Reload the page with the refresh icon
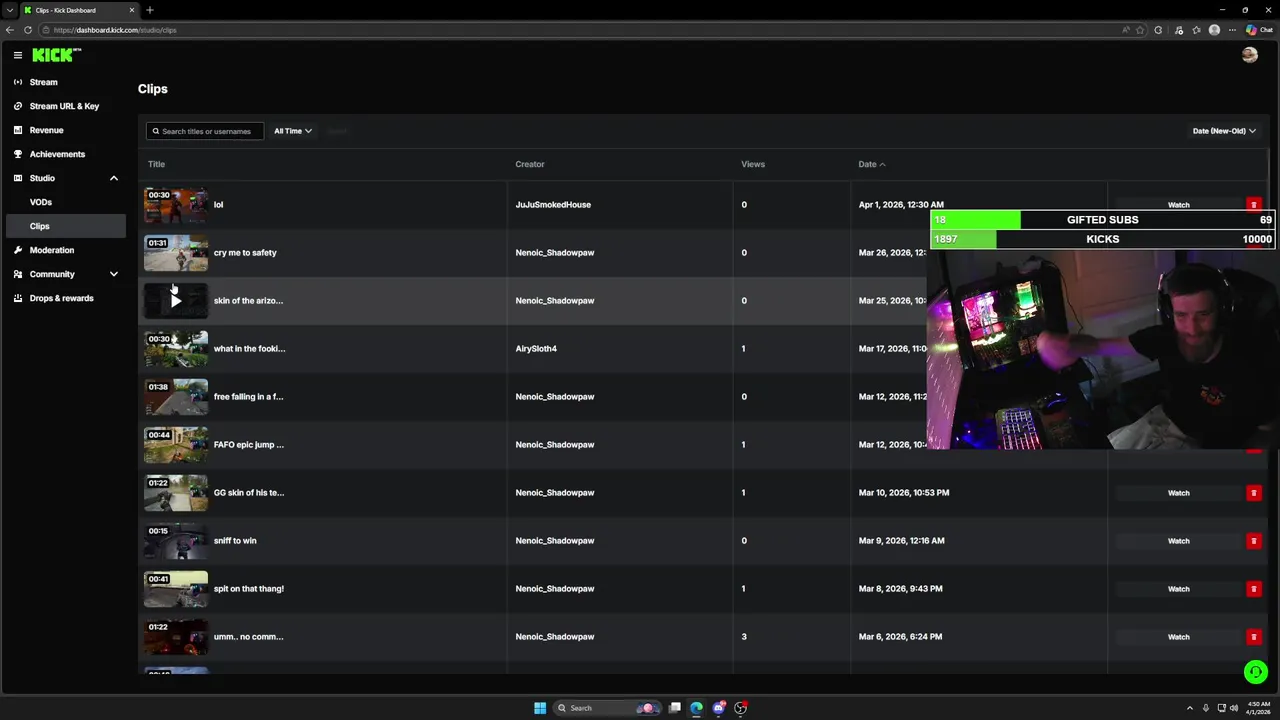Viewport: 1280px width, 720px height. [x=28, y=30]
